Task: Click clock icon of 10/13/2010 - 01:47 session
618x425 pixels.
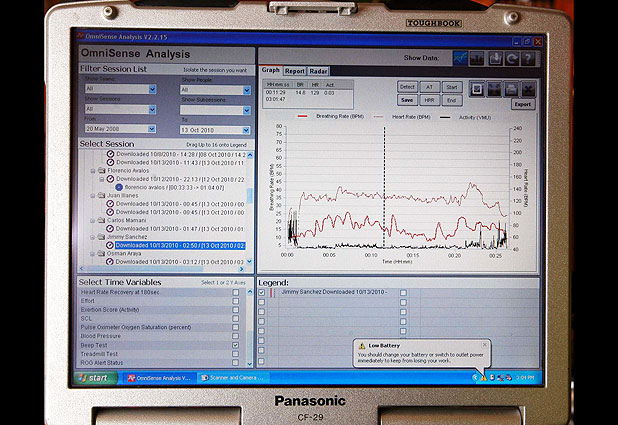Action: tap(110, 229)
